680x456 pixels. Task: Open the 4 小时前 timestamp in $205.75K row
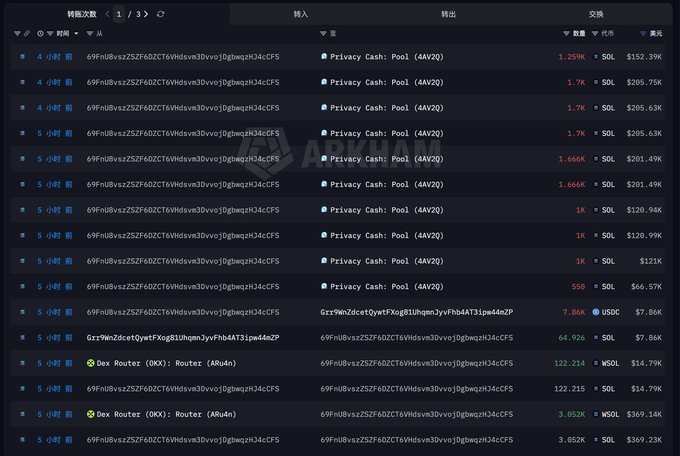(55, 82)
